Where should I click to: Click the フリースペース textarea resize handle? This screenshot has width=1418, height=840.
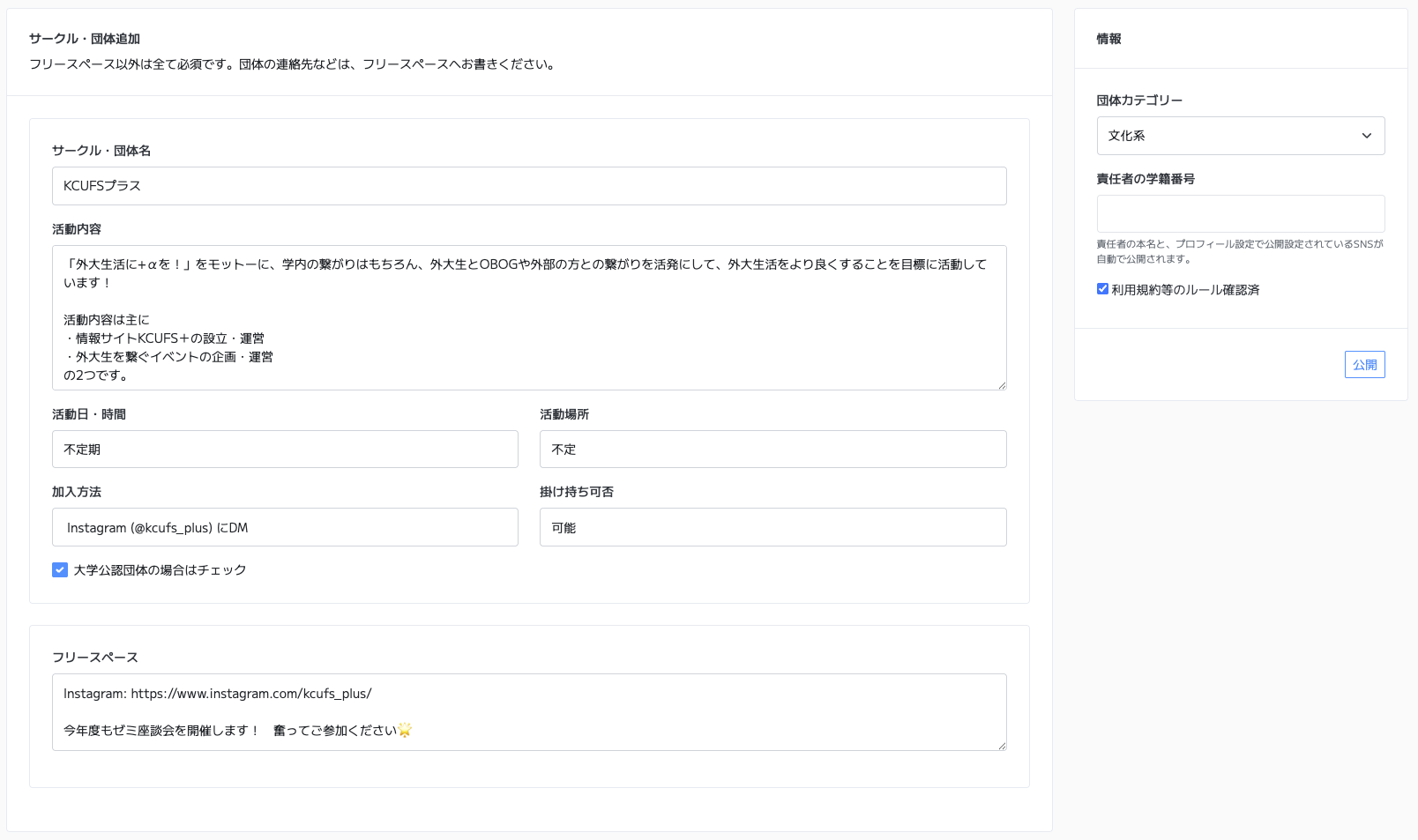(x=1002, y=746)
